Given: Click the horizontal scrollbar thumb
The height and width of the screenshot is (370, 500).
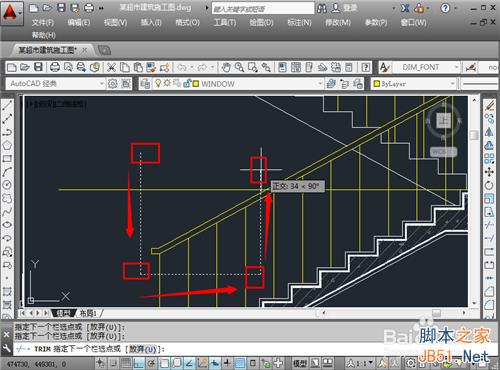Looking at the screenshot, I should (x=436, y=313).
